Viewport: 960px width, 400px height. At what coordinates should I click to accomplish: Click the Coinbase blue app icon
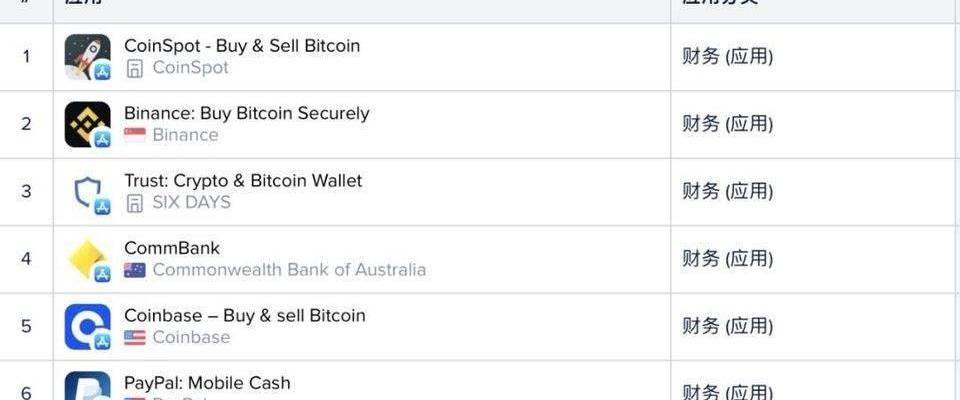pos(87,327)
